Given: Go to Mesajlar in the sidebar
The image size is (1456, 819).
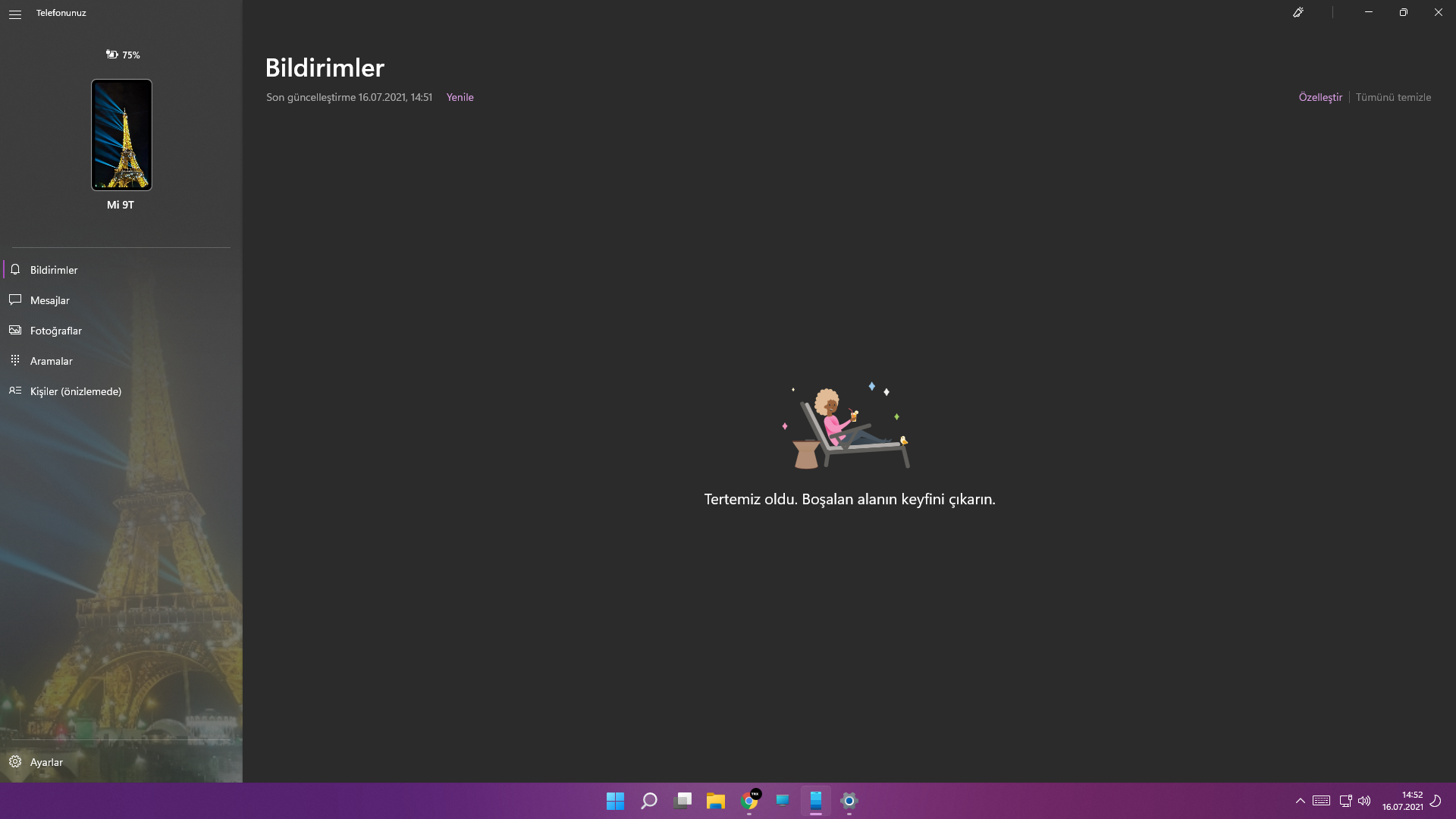Looking at the screenshot, I should (x=121, y=300).
